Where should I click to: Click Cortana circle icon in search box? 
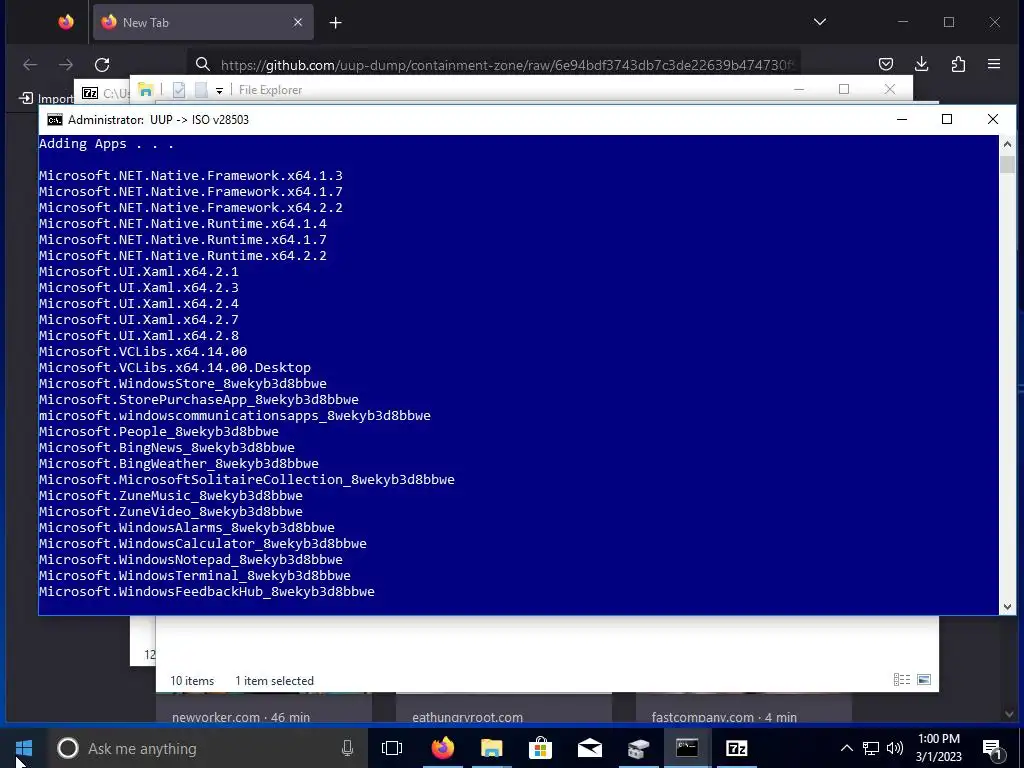[x=67, y=748]
